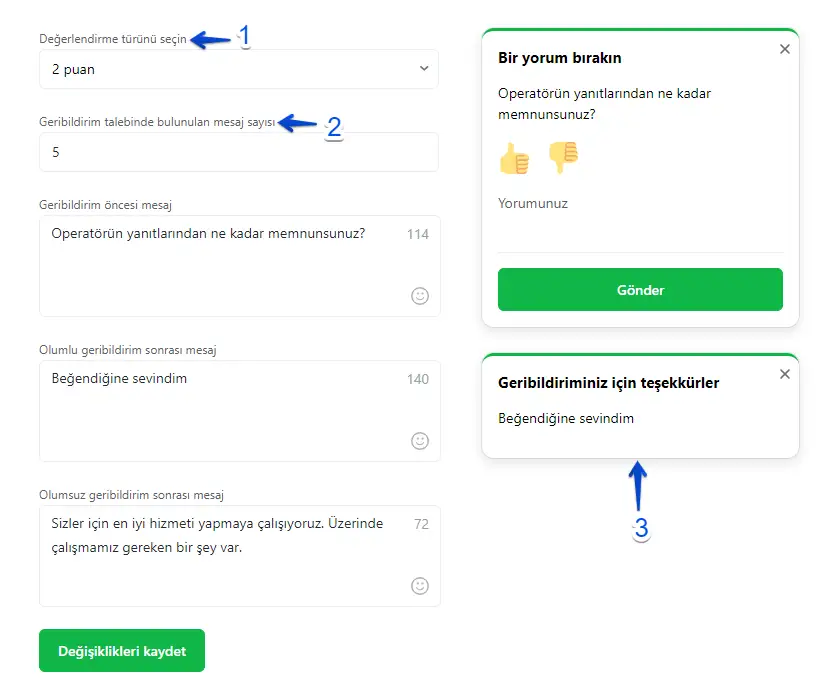Click the thumbs down rating icon
840x700 pixels.
(563, 157)
